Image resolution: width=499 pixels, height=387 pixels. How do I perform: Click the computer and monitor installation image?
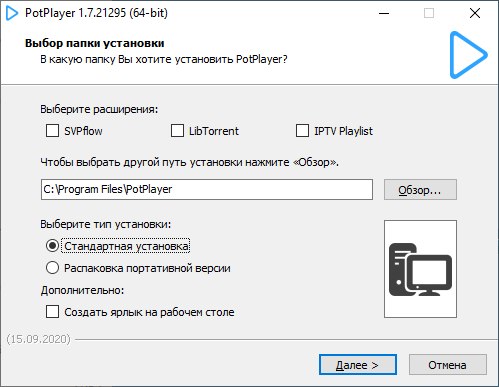click(420, 269)
